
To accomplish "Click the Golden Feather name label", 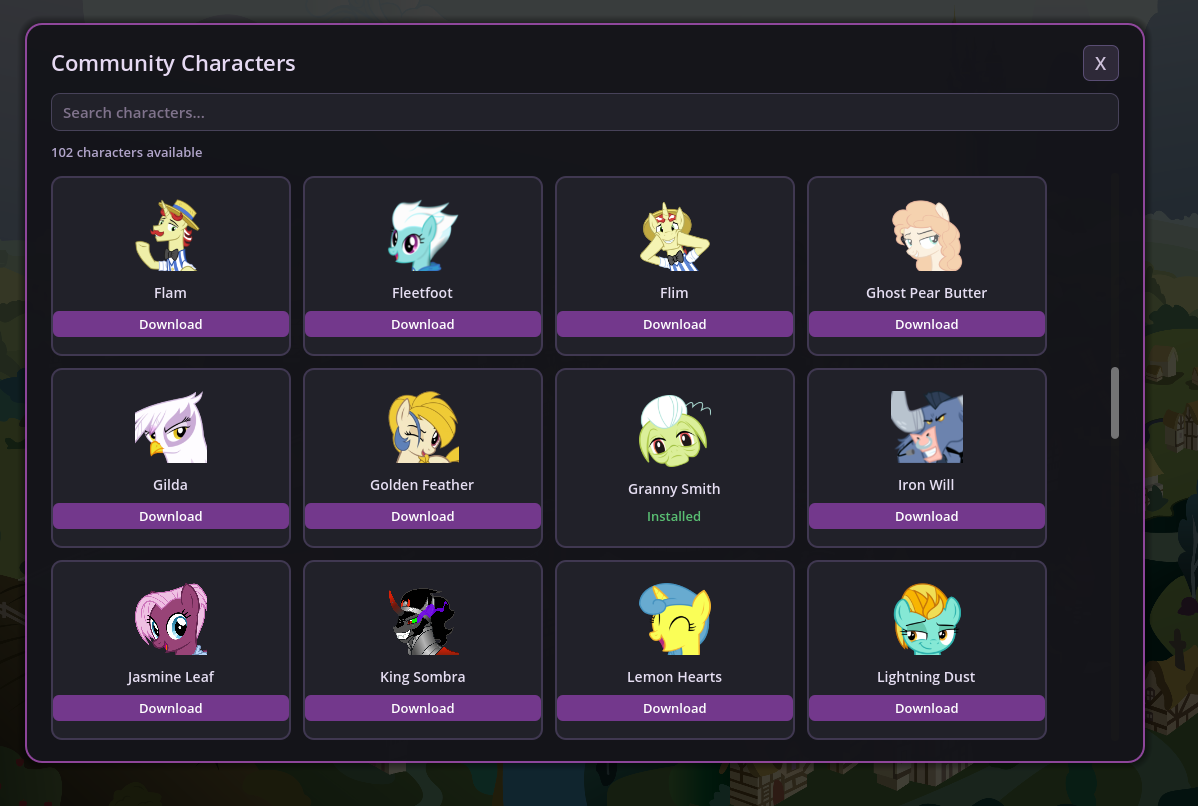I will (x=422, y=484).
